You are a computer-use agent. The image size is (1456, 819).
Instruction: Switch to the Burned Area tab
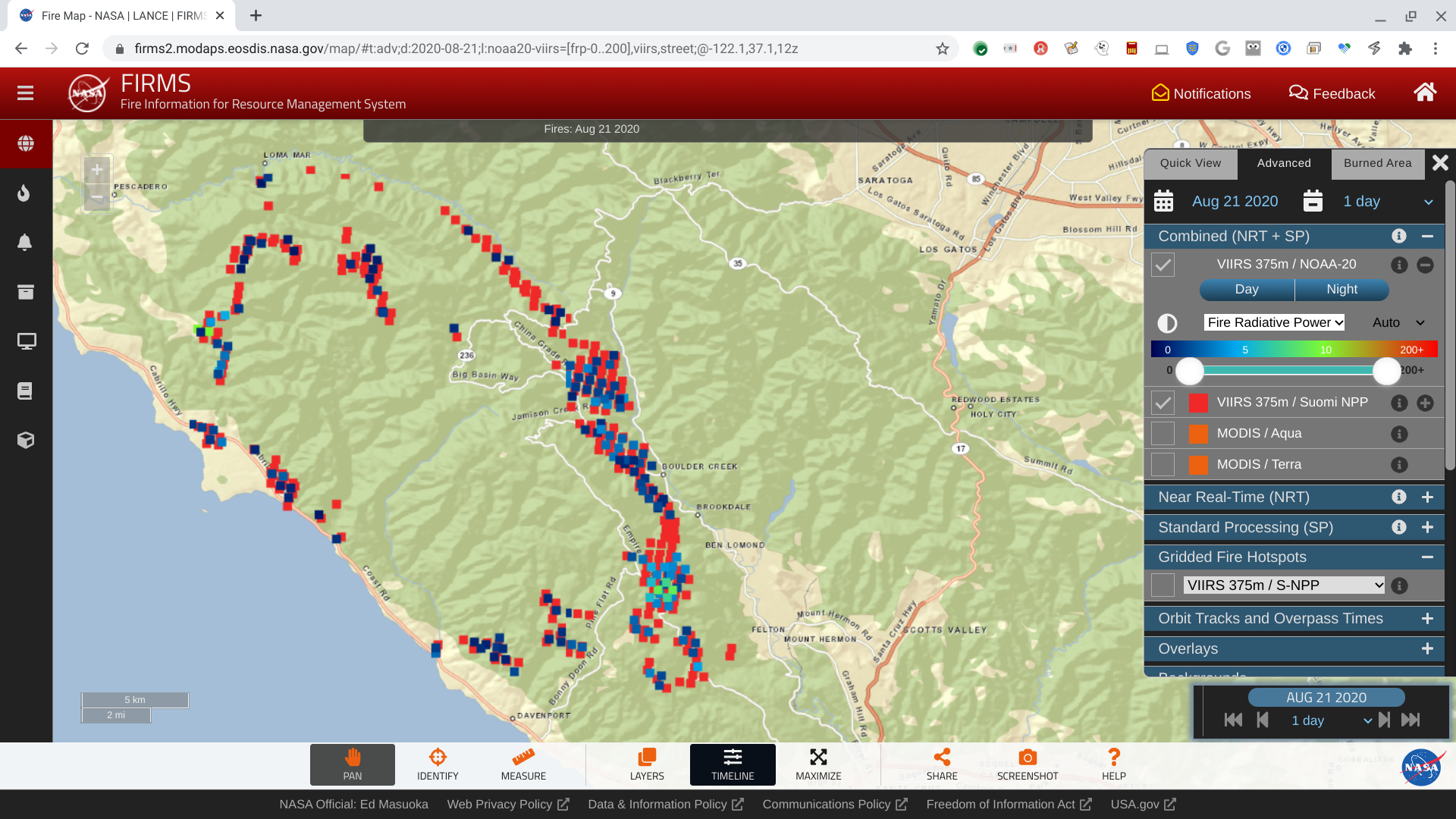[1378, 163]
